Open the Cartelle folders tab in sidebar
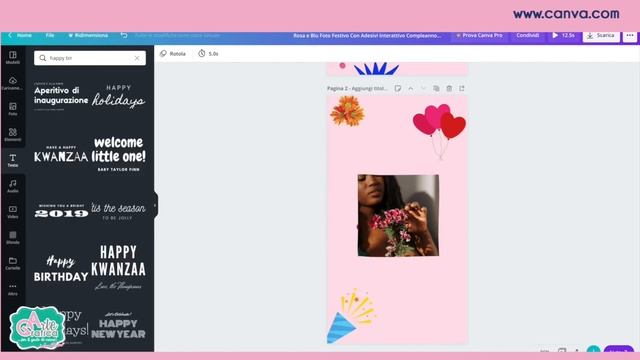640x360 pixels. tap(13, 263)
